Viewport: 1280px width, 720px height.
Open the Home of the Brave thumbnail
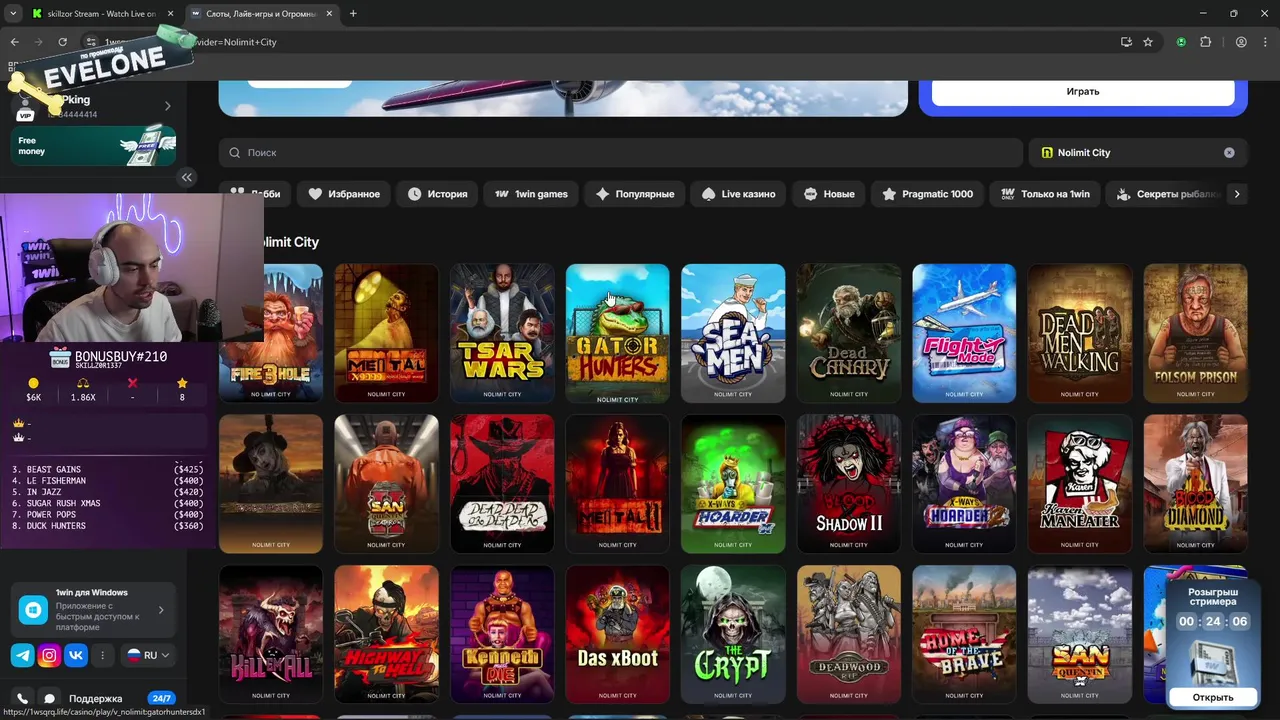click(964, 635)
